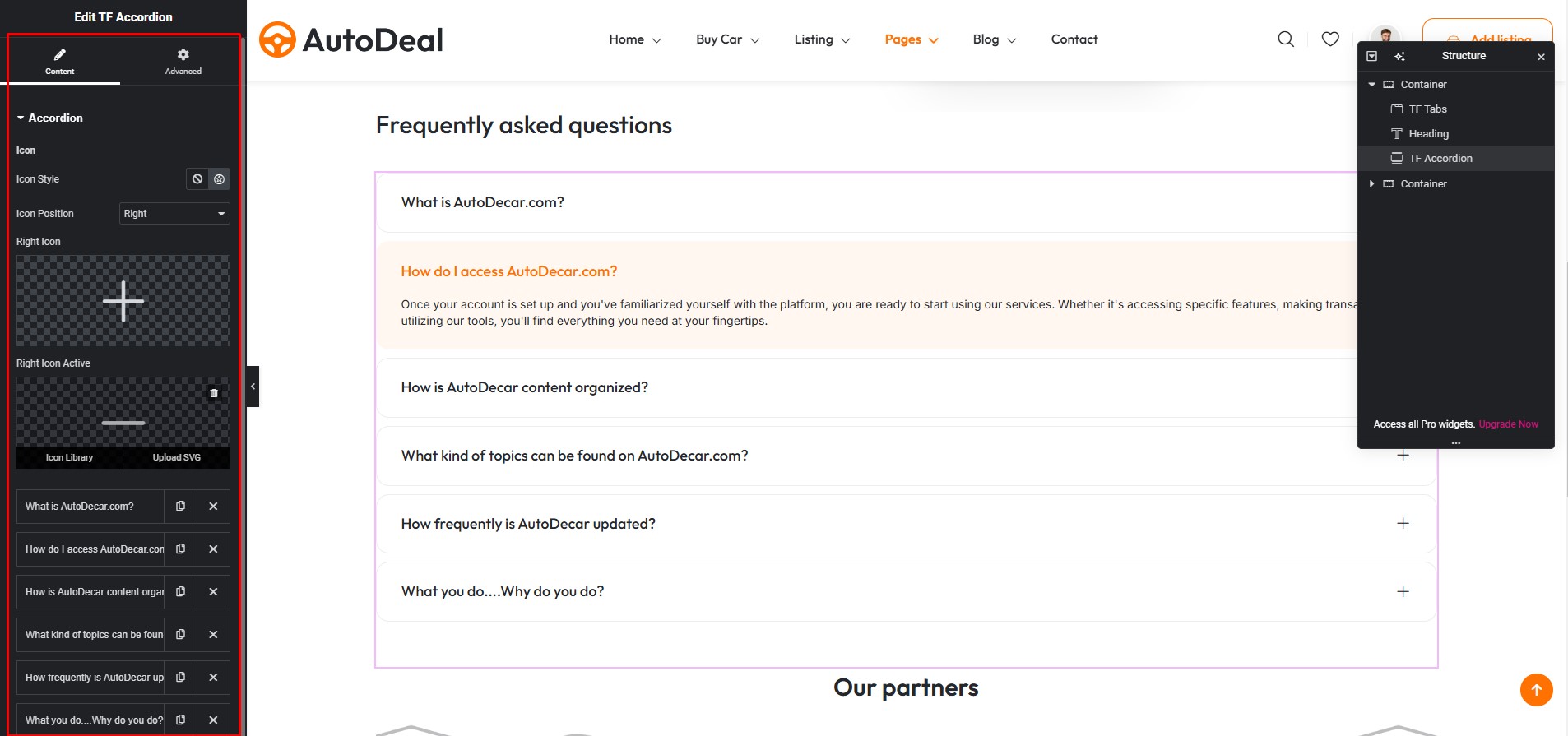Set icon style to icon
The width and height of the screenshot is (1568, 736).
click(219, 179)
